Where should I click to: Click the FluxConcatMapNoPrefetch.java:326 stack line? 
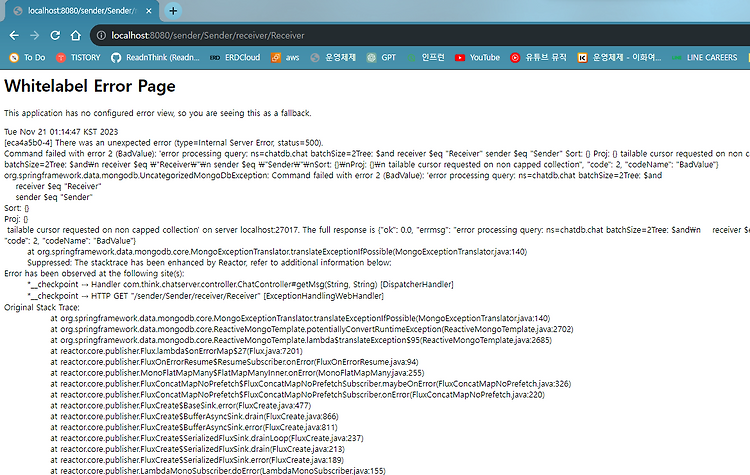[x=310, y=384]
